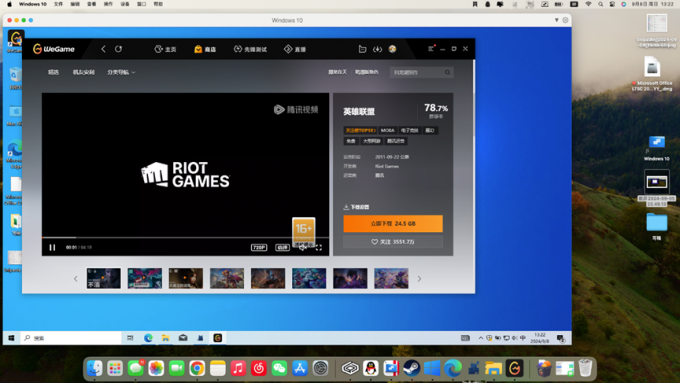Select the fourth game screenshot thumbnail
The width and height of the screenshot is (680, 383).
[227, 278]
